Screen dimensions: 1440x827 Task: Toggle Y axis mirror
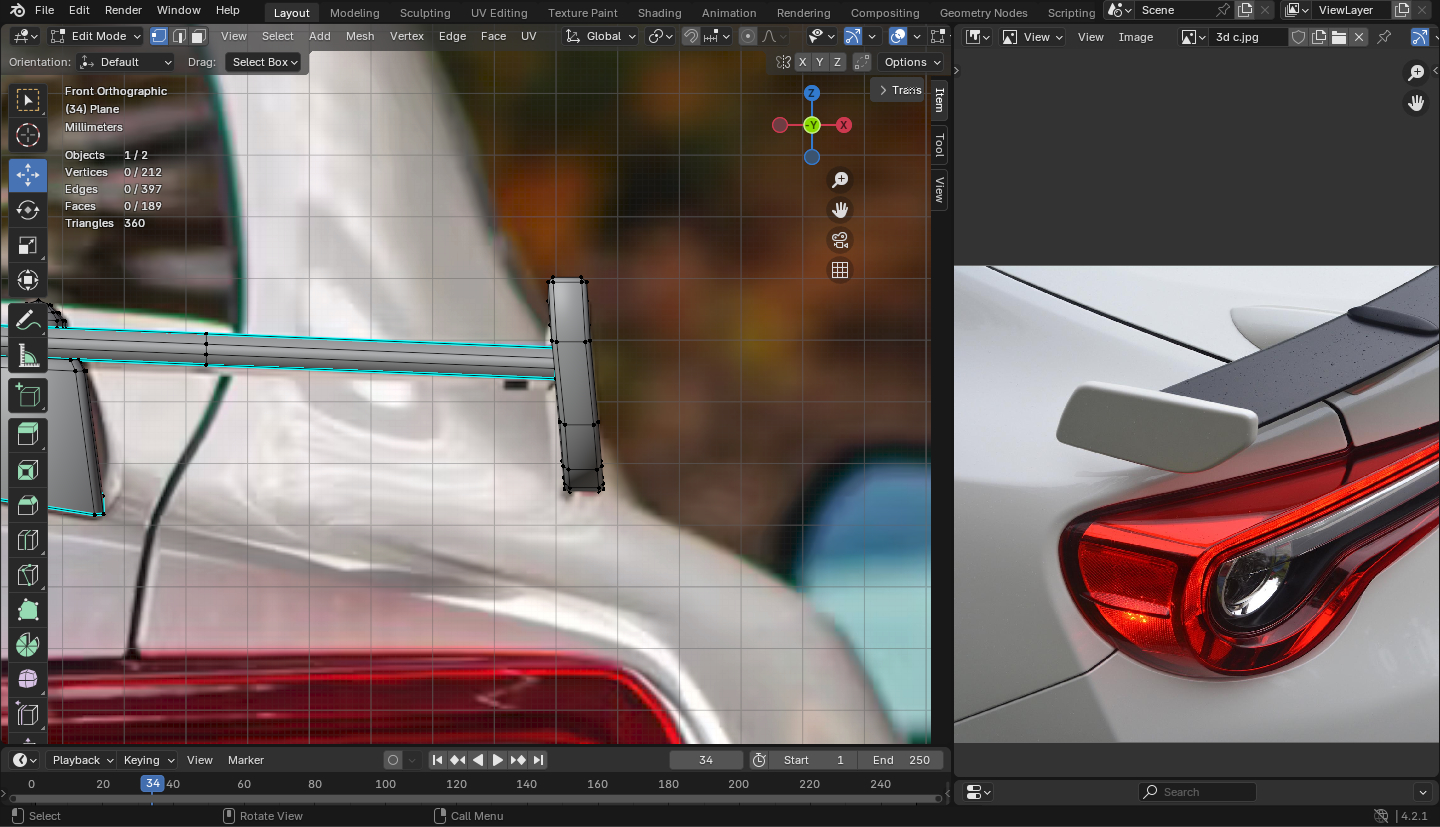click(820, 62)
